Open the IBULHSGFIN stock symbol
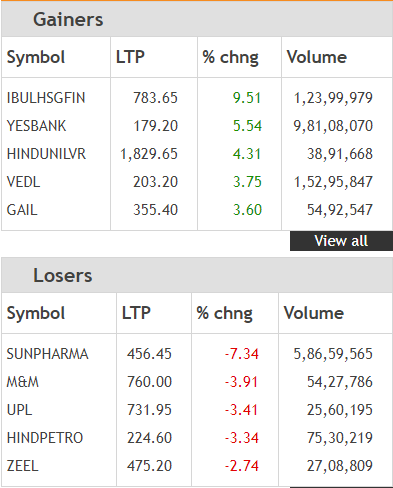Image resolution: width=393 pixels, height=488 pixels. click(46, 98)
